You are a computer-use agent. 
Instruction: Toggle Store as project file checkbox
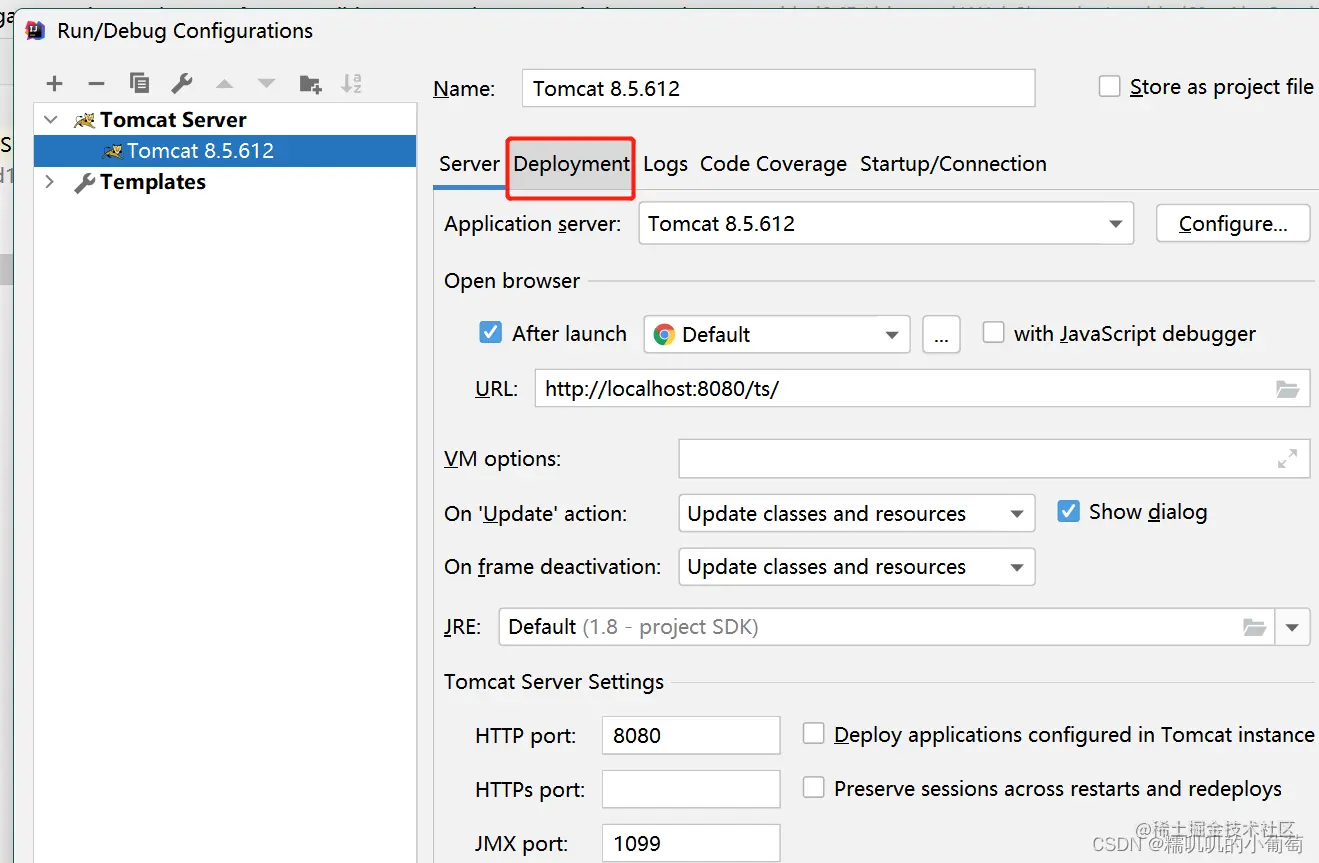[x=1109, y=87]
